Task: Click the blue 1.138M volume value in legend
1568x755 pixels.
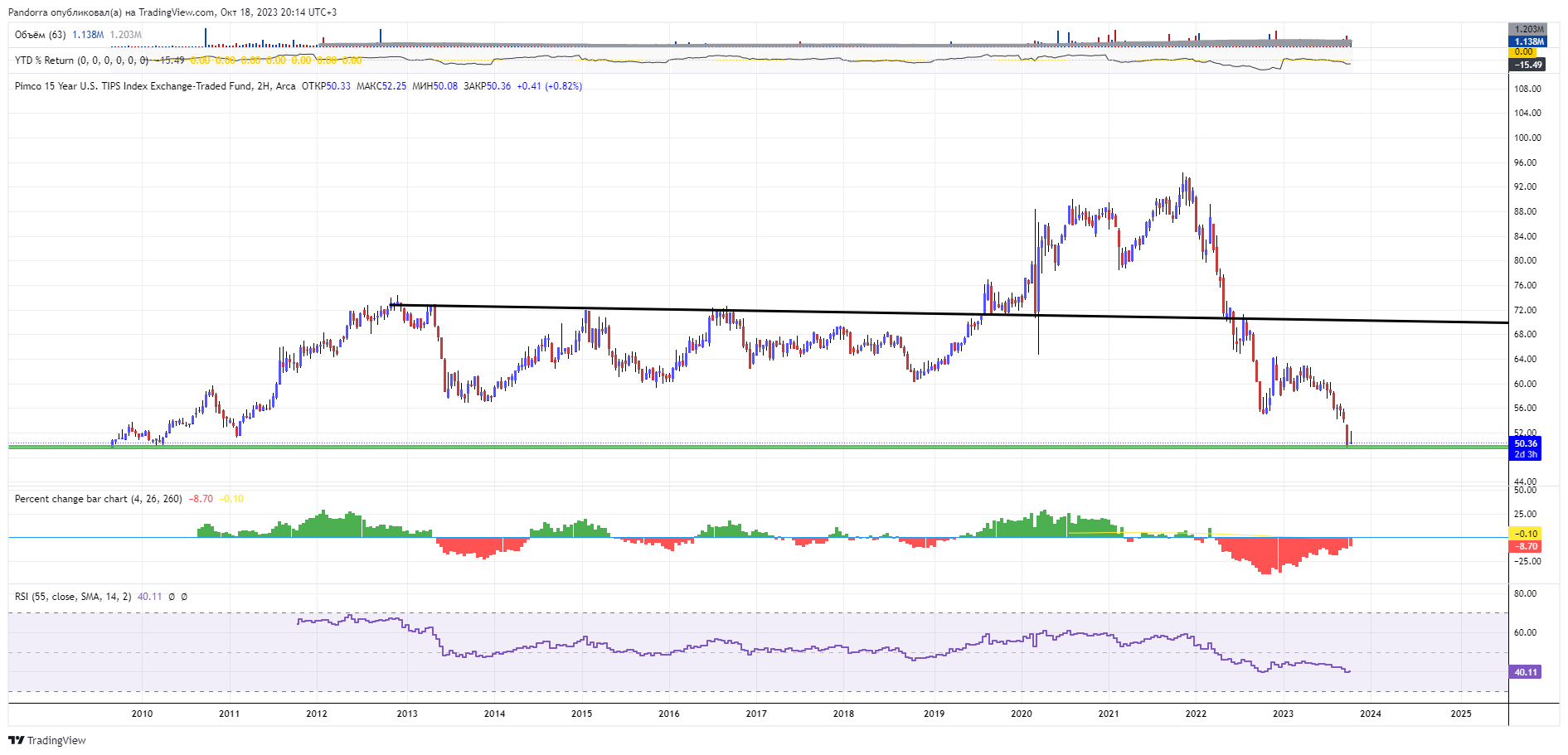Action: 88,35
